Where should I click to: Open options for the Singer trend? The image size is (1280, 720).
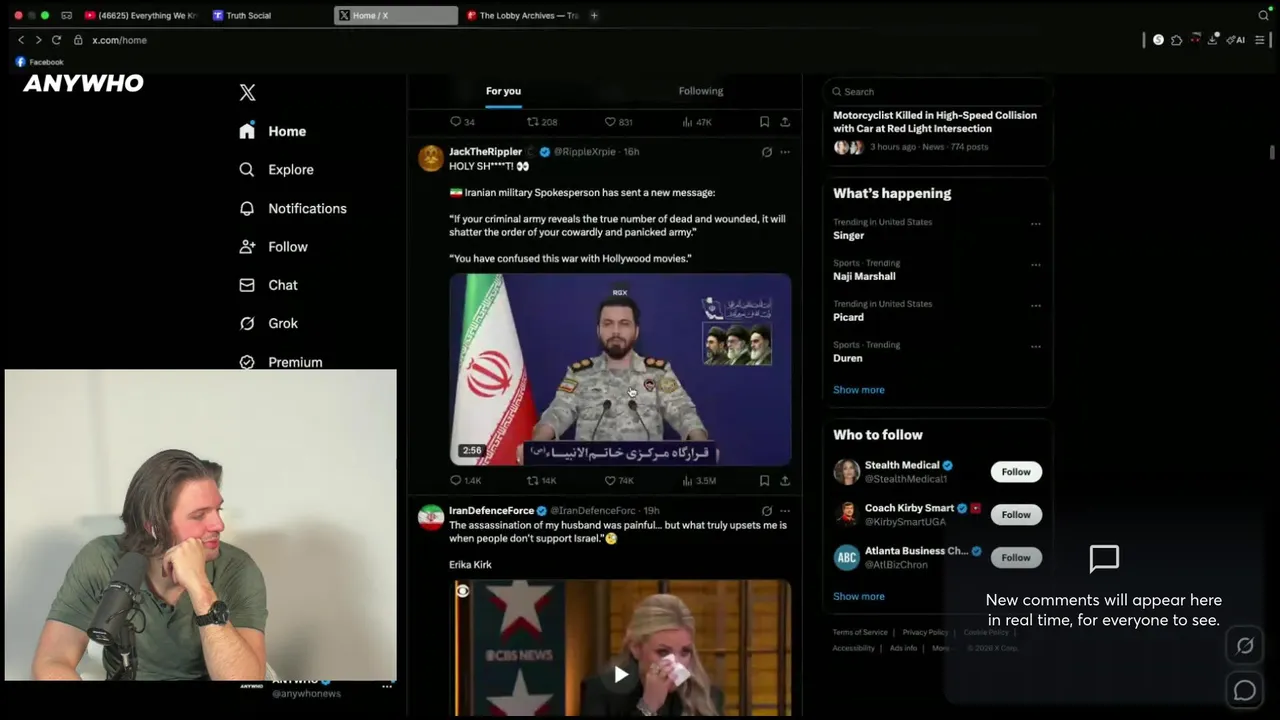[1035, 224]
